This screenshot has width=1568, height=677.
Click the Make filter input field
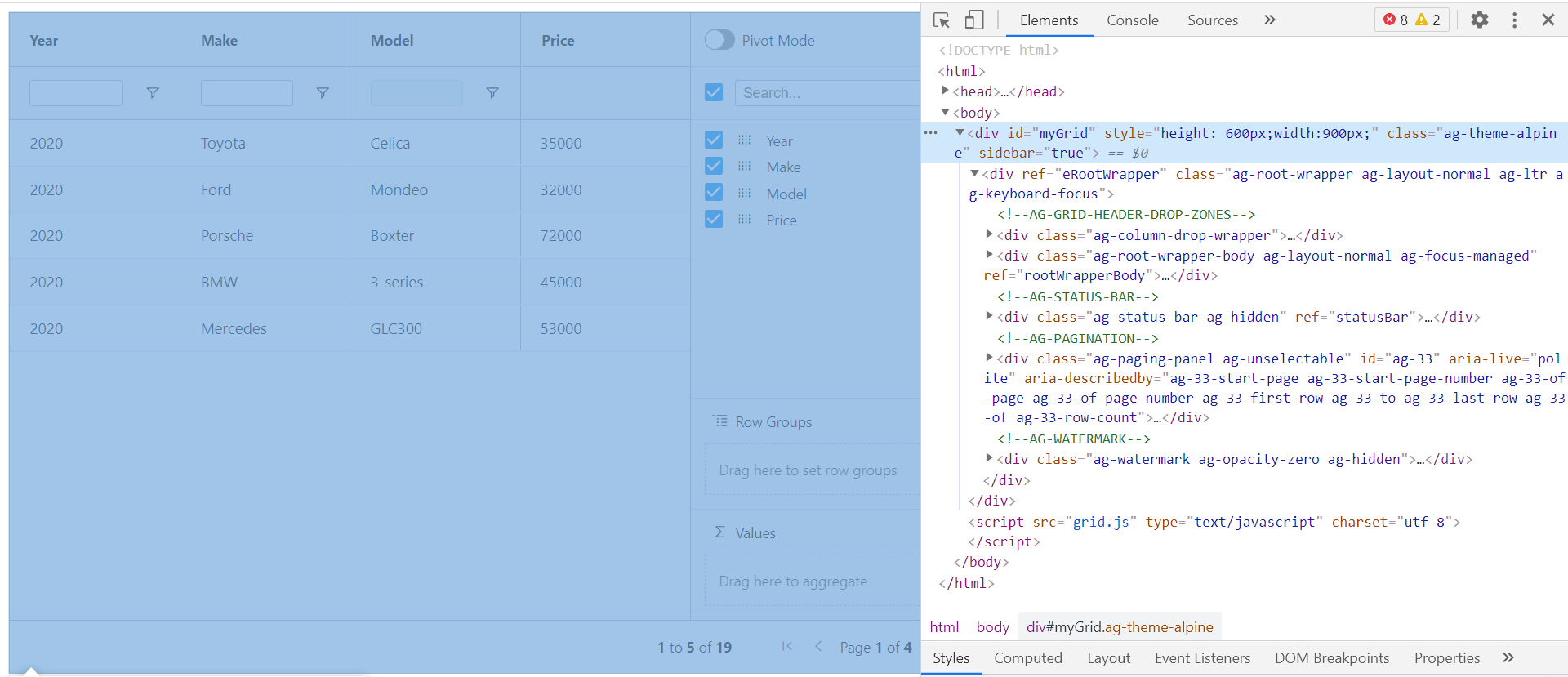(x=247, y=93)
